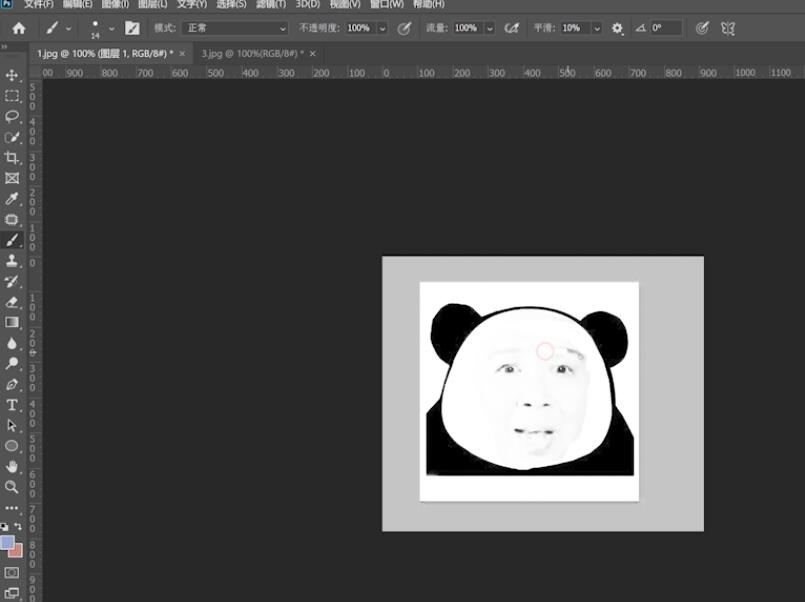Open the Filter menu
The height and width of the screenshot is (602, 805).
pos(271,4)
